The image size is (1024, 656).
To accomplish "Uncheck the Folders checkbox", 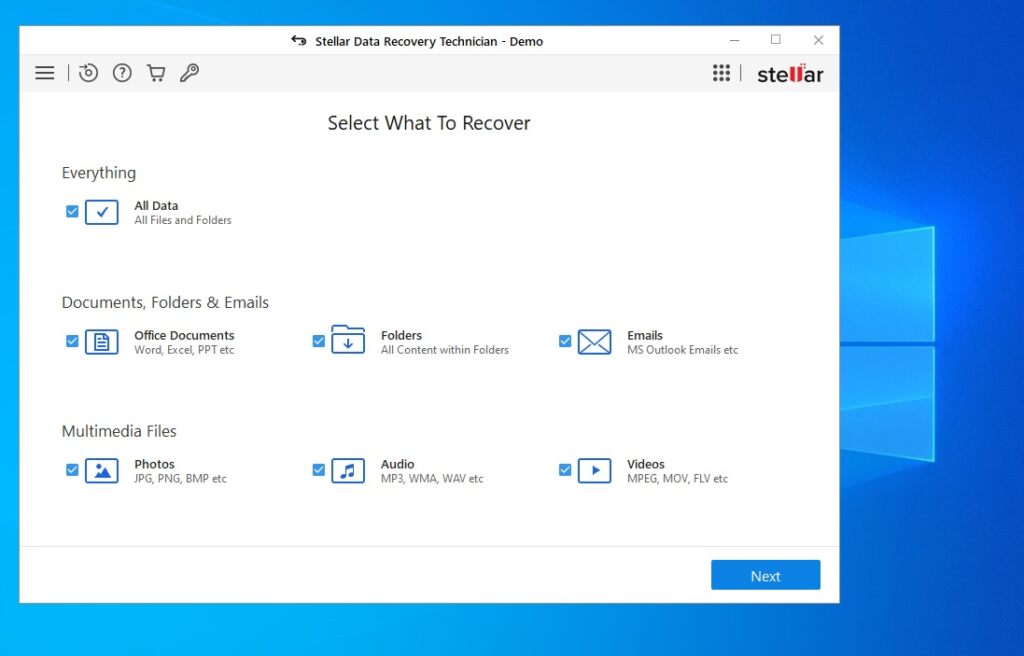I will click(319, 341).
